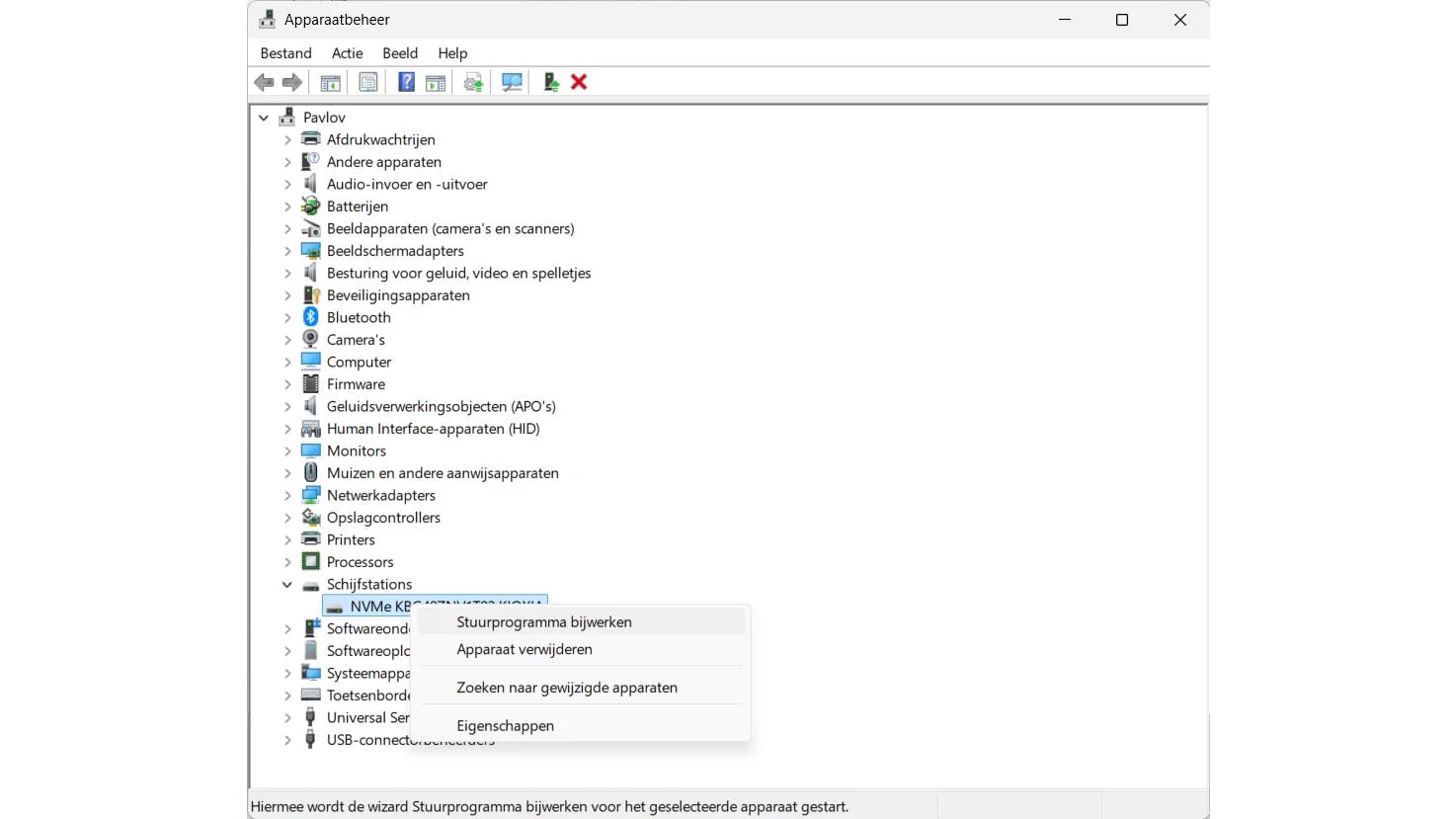Expand Human Interface-apparaten (HID)

tap(287, 429)
